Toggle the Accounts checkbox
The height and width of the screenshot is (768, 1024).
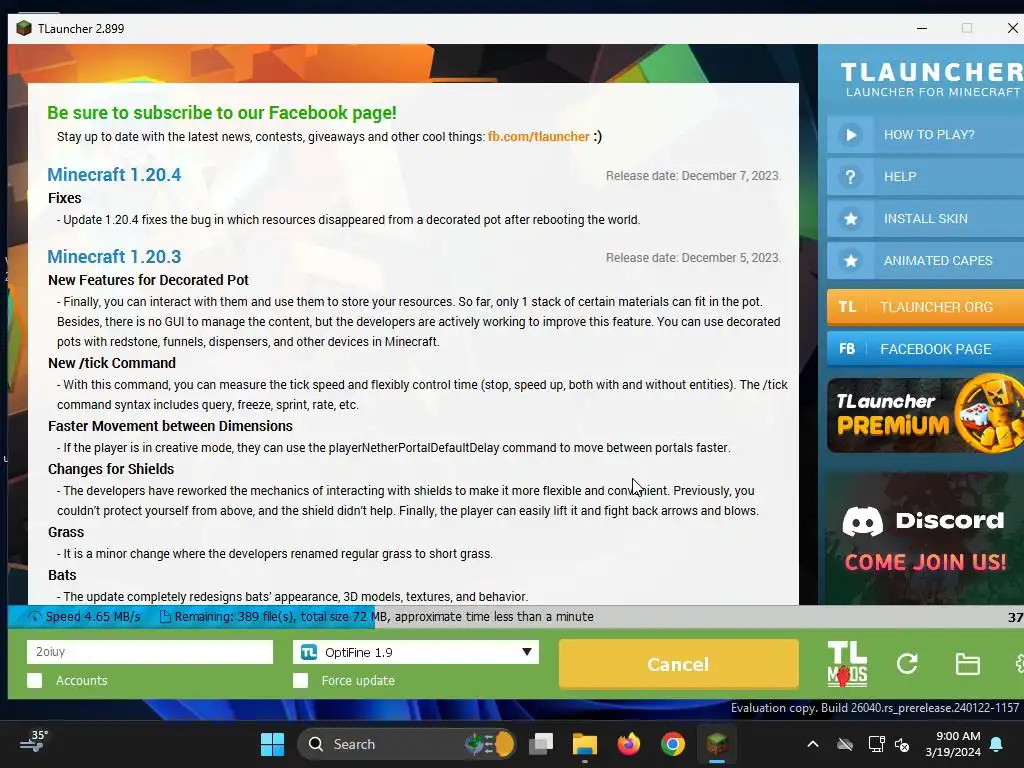pyautogui.click(x=35, y=680)
